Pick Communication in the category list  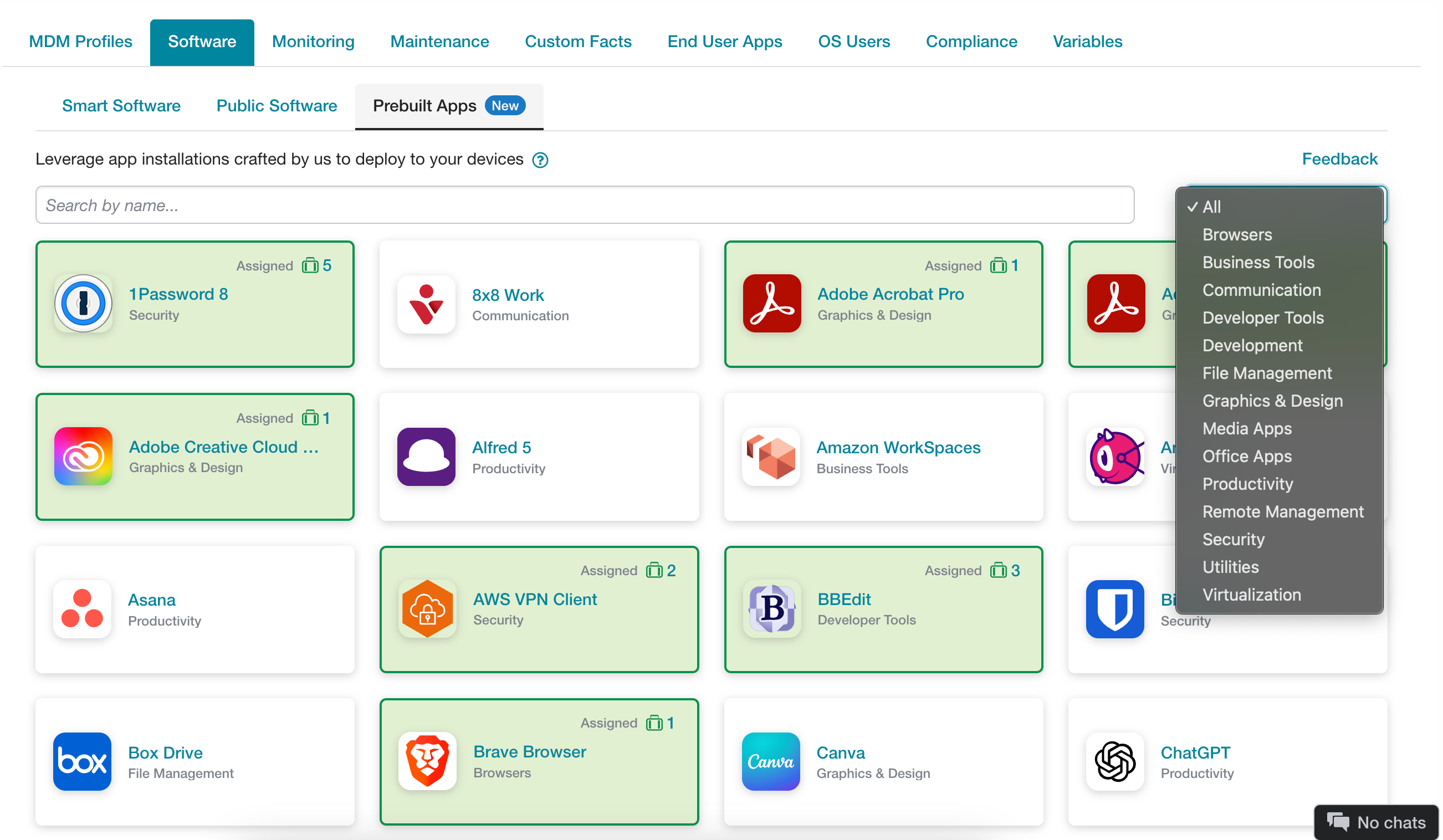(x=1279, y=290)
